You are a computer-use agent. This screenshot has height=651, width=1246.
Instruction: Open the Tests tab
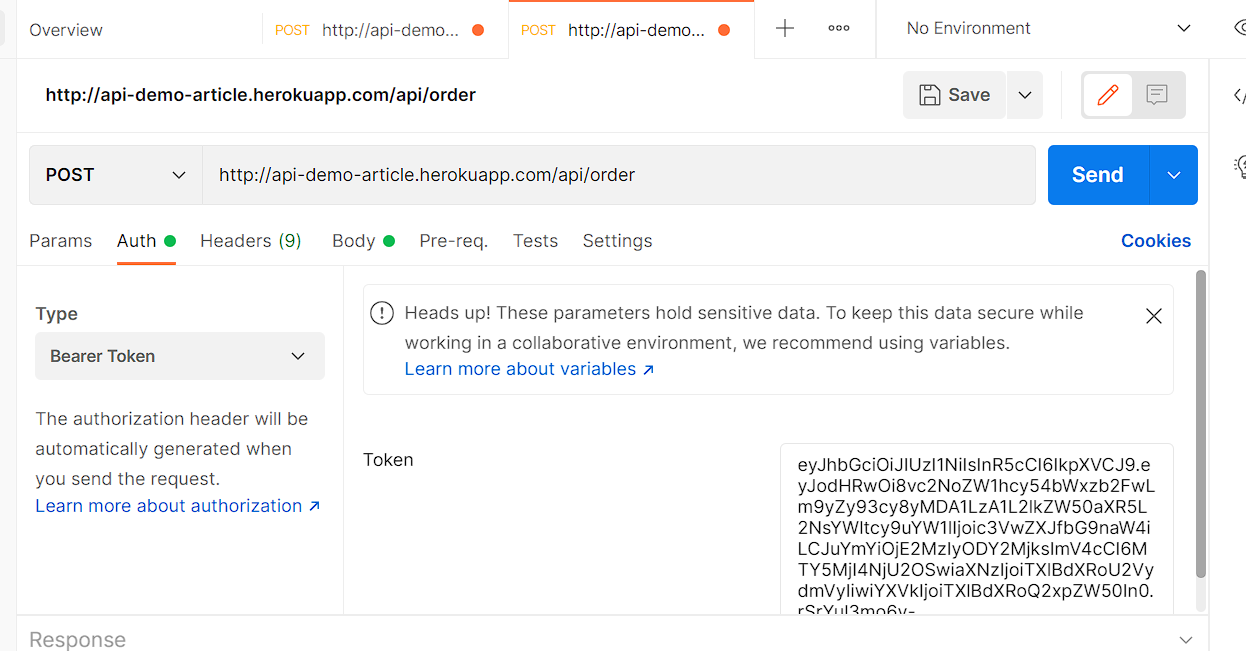click(x=535, y=241)
